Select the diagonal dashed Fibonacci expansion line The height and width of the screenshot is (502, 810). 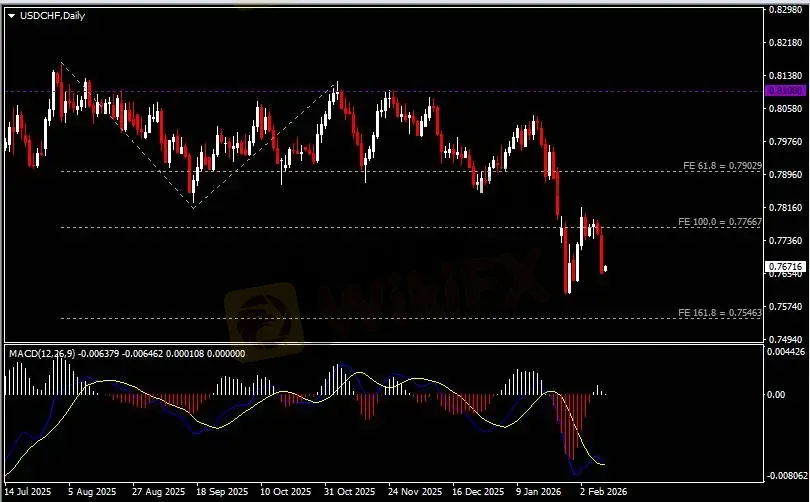[125, 134]
